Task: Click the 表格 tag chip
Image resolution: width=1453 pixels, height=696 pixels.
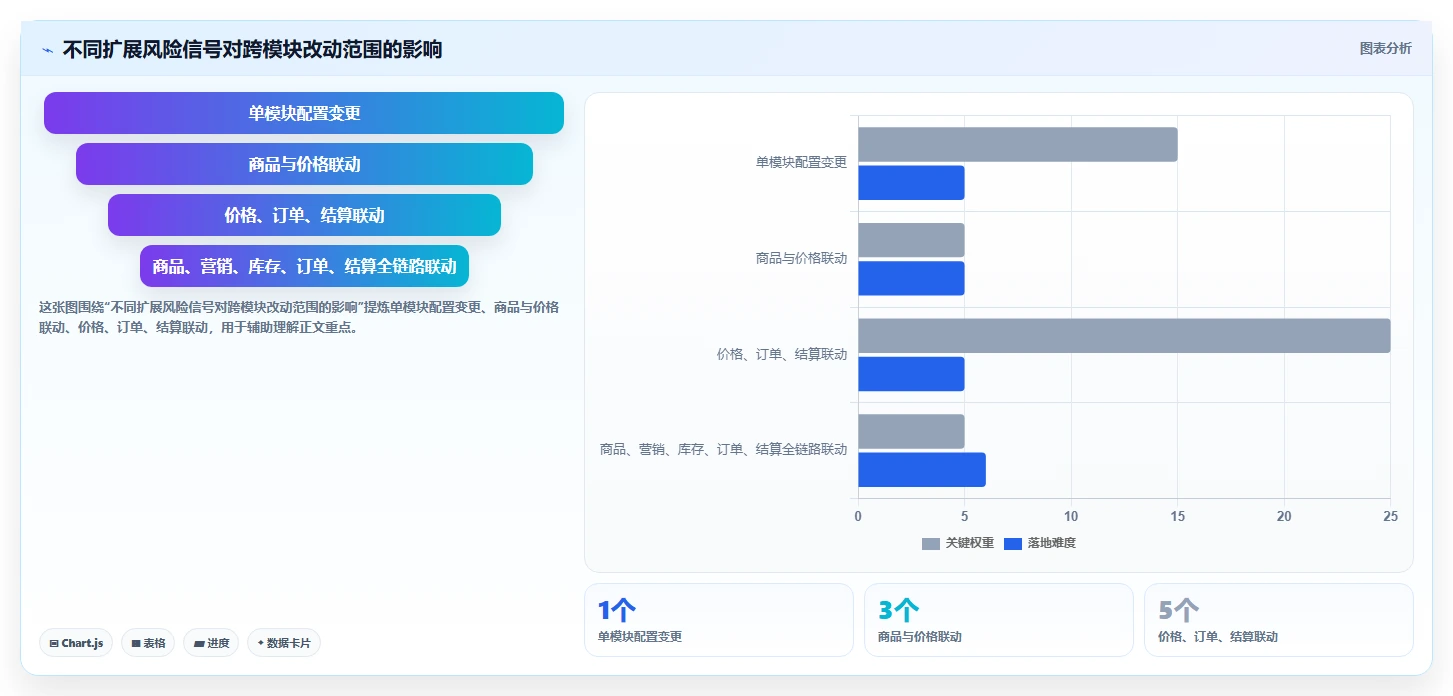Action: click(149, 643)
